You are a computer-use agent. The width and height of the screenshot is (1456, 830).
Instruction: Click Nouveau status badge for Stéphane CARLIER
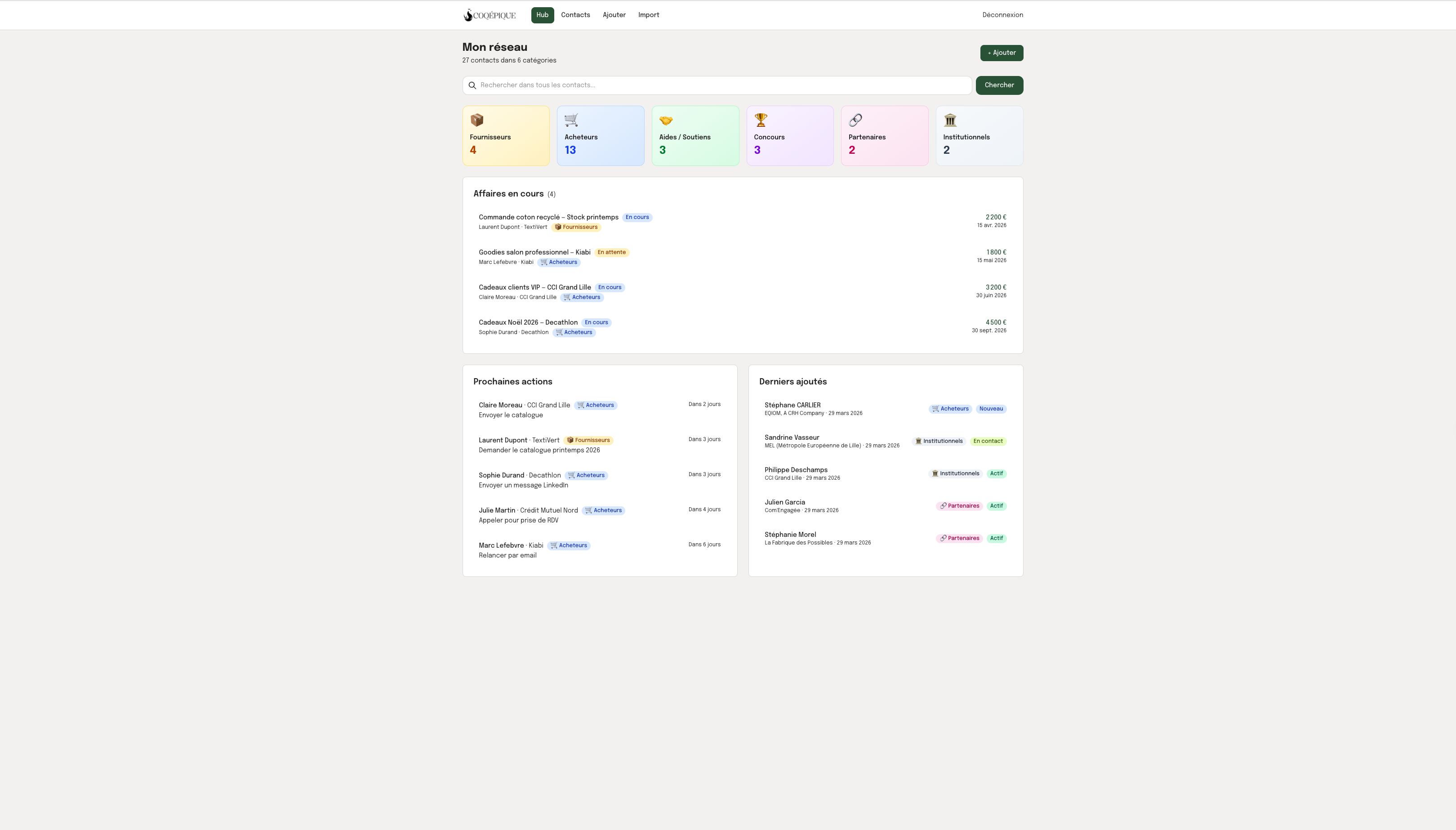coord(991,409)
